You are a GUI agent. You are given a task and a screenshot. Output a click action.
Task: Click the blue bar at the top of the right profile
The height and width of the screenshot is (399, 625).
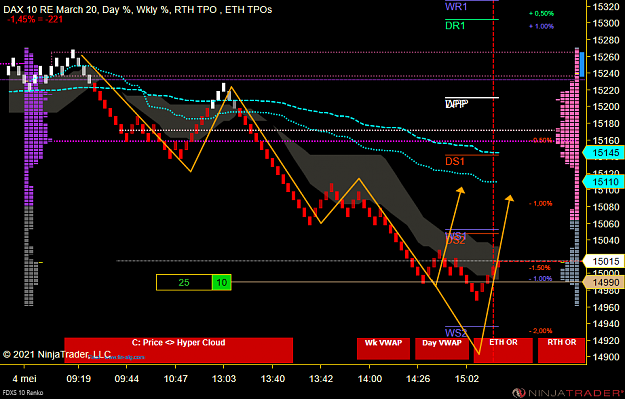pos(582,65)
